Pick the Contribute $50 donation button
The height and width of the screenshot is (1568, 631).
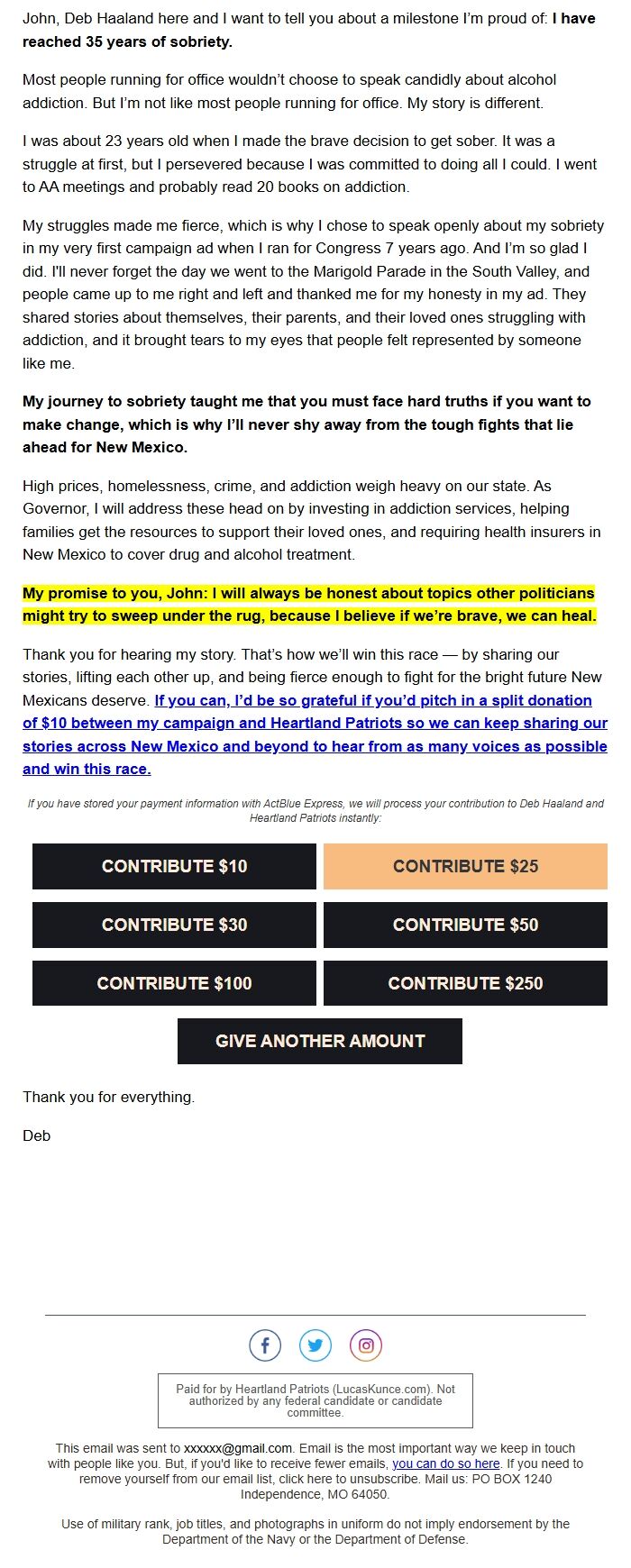[x=465, y=925]
